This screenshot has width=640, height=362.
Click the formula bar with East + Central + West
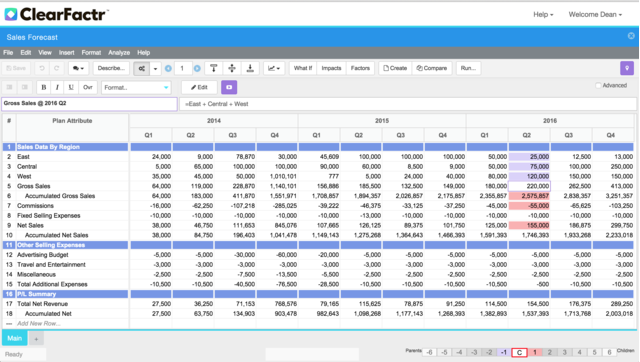tap(408, 104)
